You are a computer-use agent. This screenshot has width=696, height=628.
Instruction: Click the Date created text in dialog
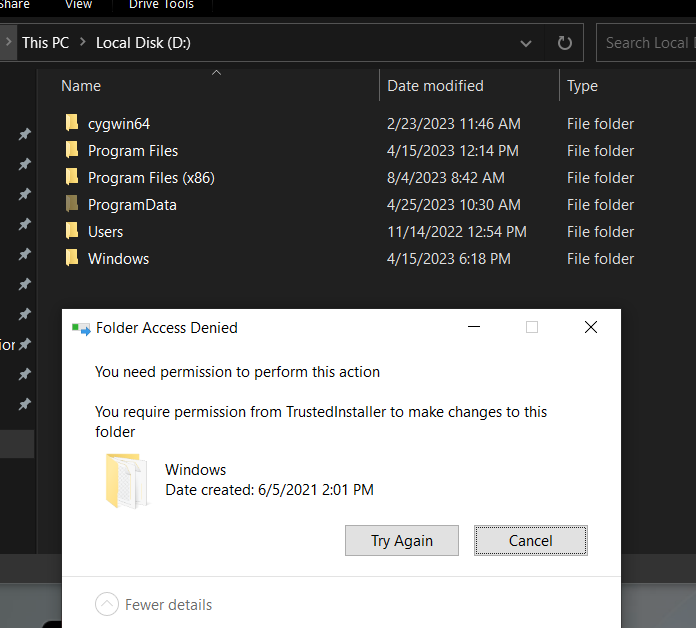(x=269, y=490)
